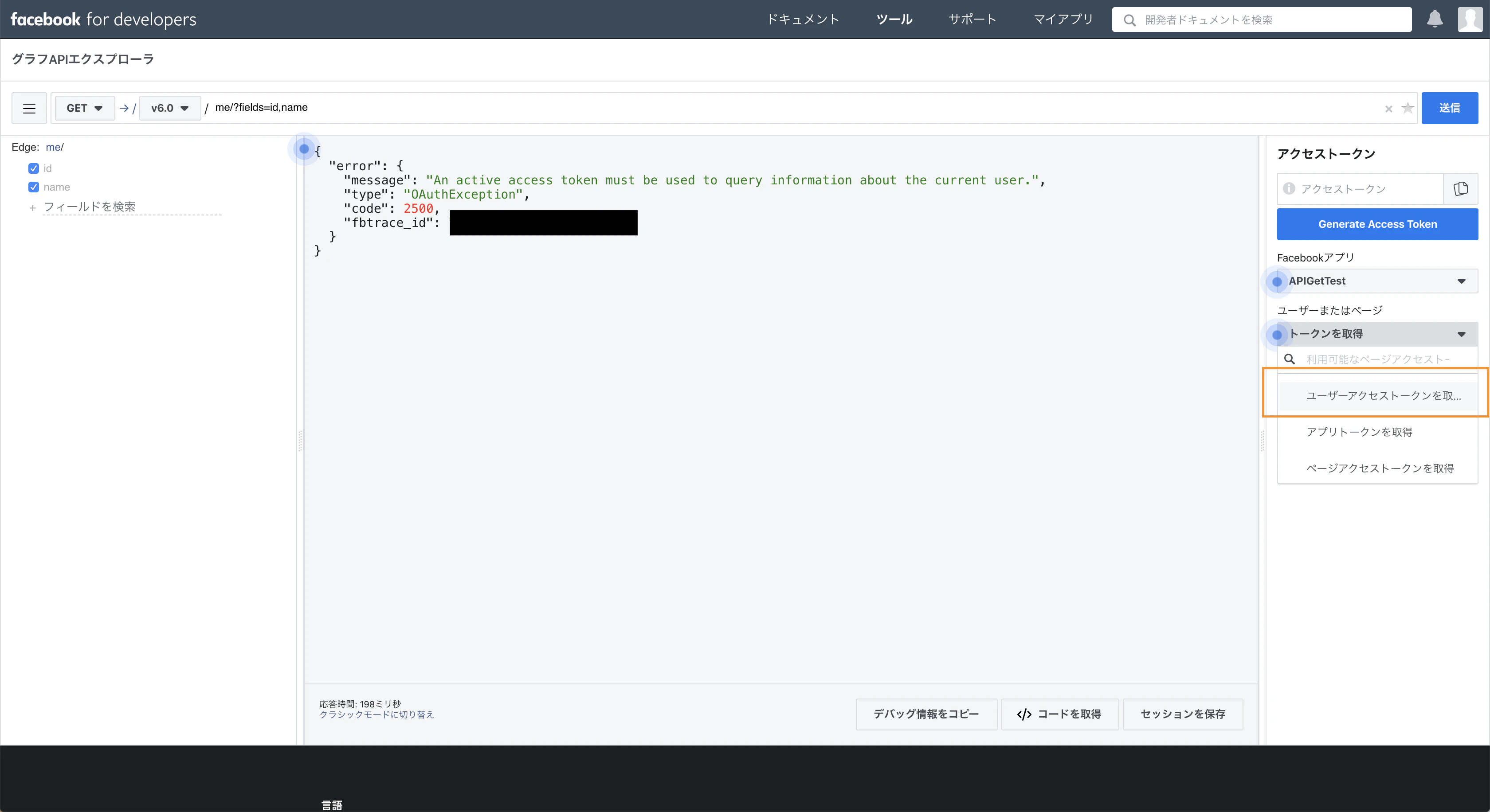This screenshot has width=1490, height=812.
Task: Open the hamburger menu icon
Action: click(x=29, y=108)
